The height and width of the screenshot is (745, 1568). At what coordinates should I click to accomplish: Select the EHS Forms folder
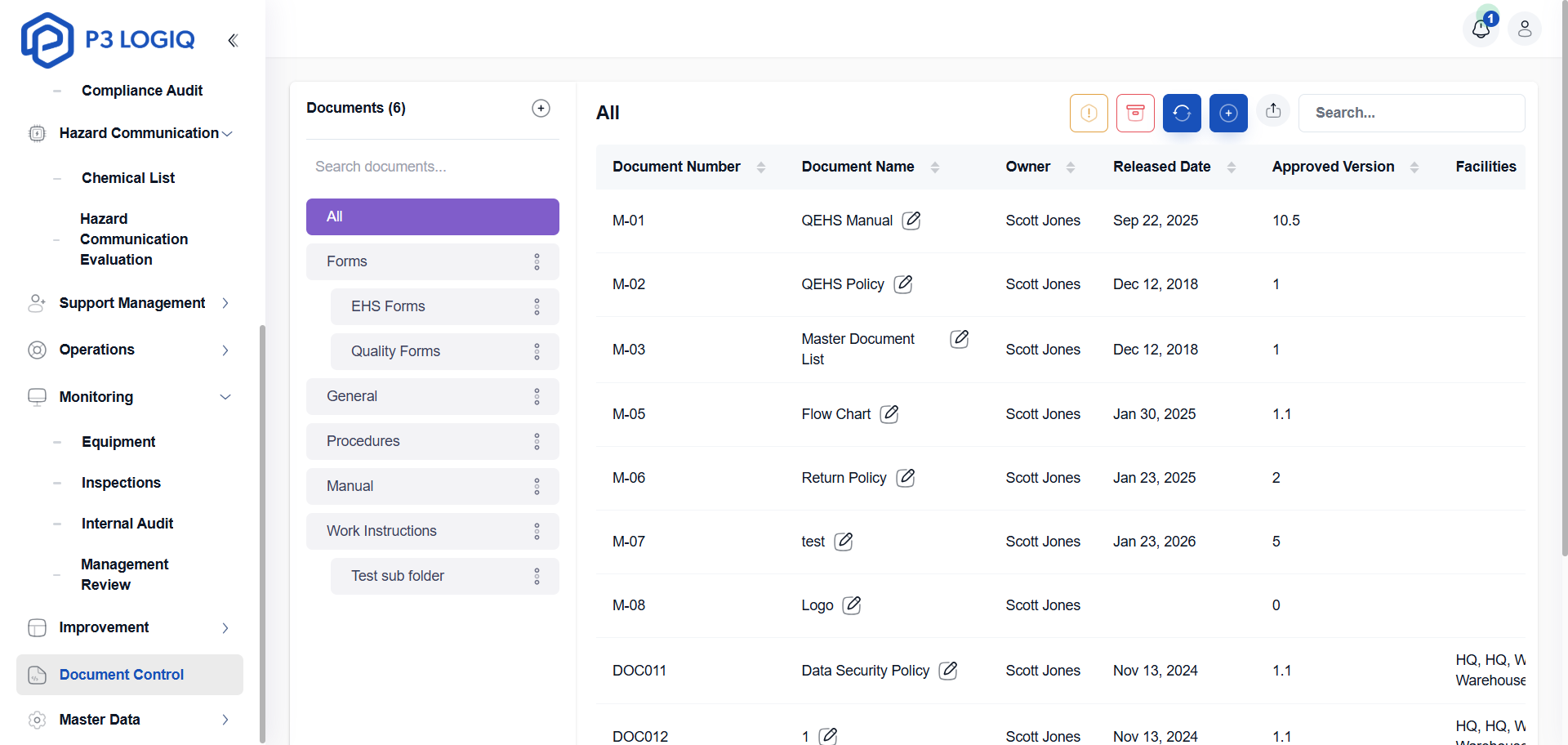[388, 306]
